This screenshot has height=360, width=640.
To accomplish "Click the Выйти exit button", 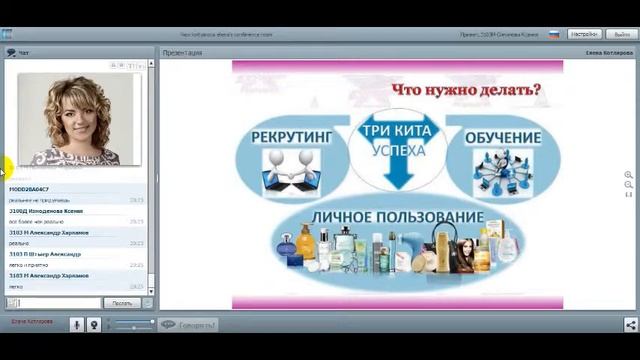I will tap(621, 34).
